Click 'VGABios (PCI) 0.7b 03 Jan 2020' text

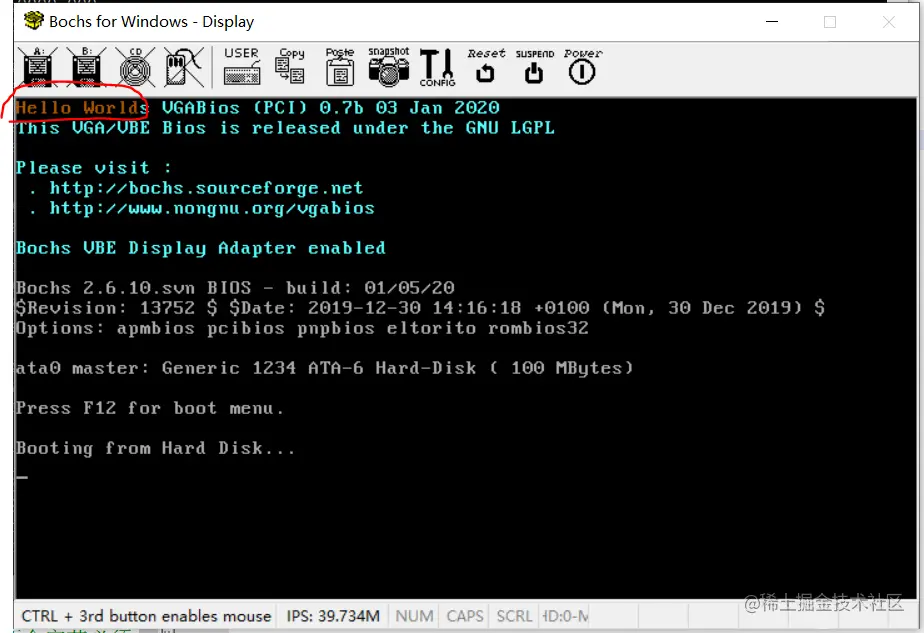click(x=331, y=108)
